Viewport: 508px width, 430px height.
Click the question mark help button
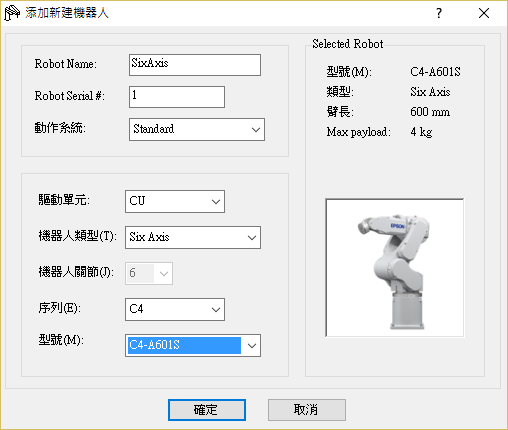[439, 13]
